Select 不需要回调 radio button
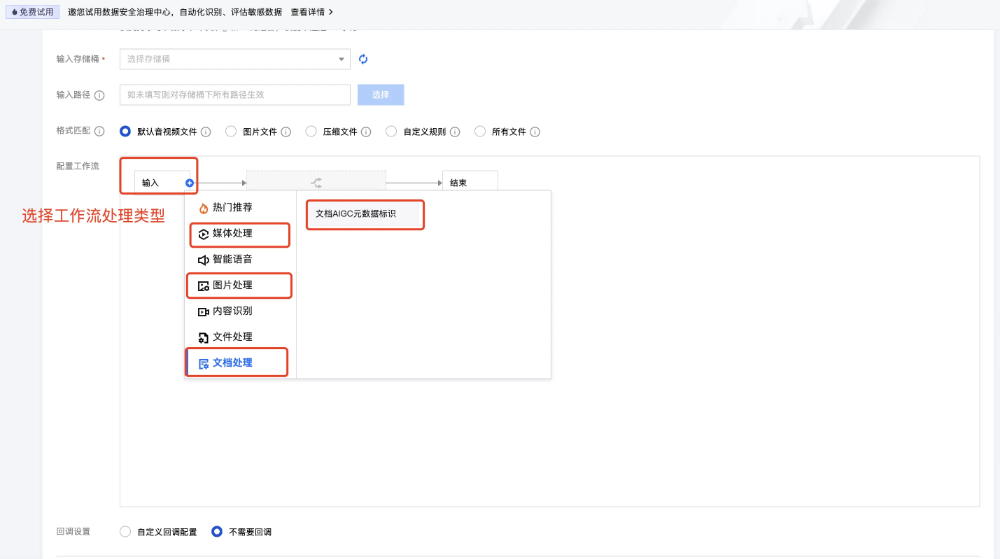This screenshot has height=559, width=1000. (217, 532)
